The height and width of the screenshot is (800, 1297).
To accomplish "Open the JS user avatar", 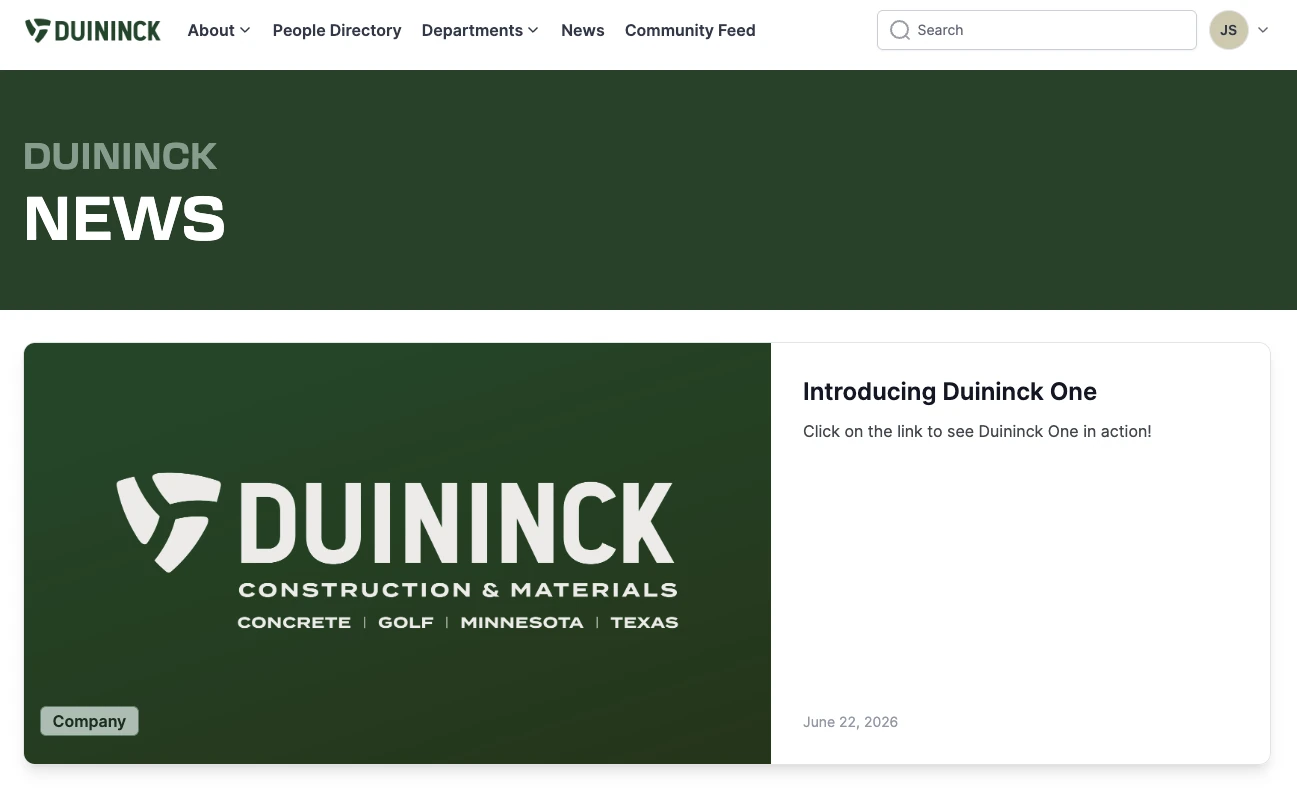I will click(x=1229, y=30).
